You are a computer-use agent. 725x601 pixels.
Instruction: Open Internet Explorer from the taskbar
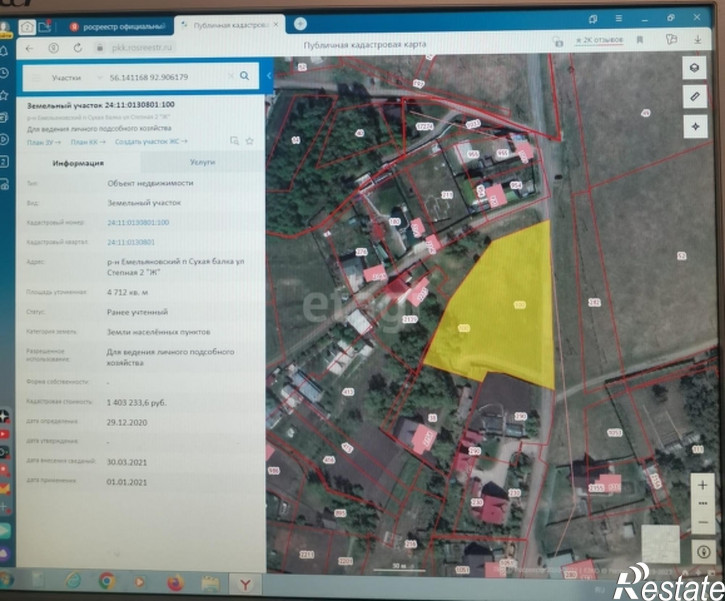pos(74,580)
